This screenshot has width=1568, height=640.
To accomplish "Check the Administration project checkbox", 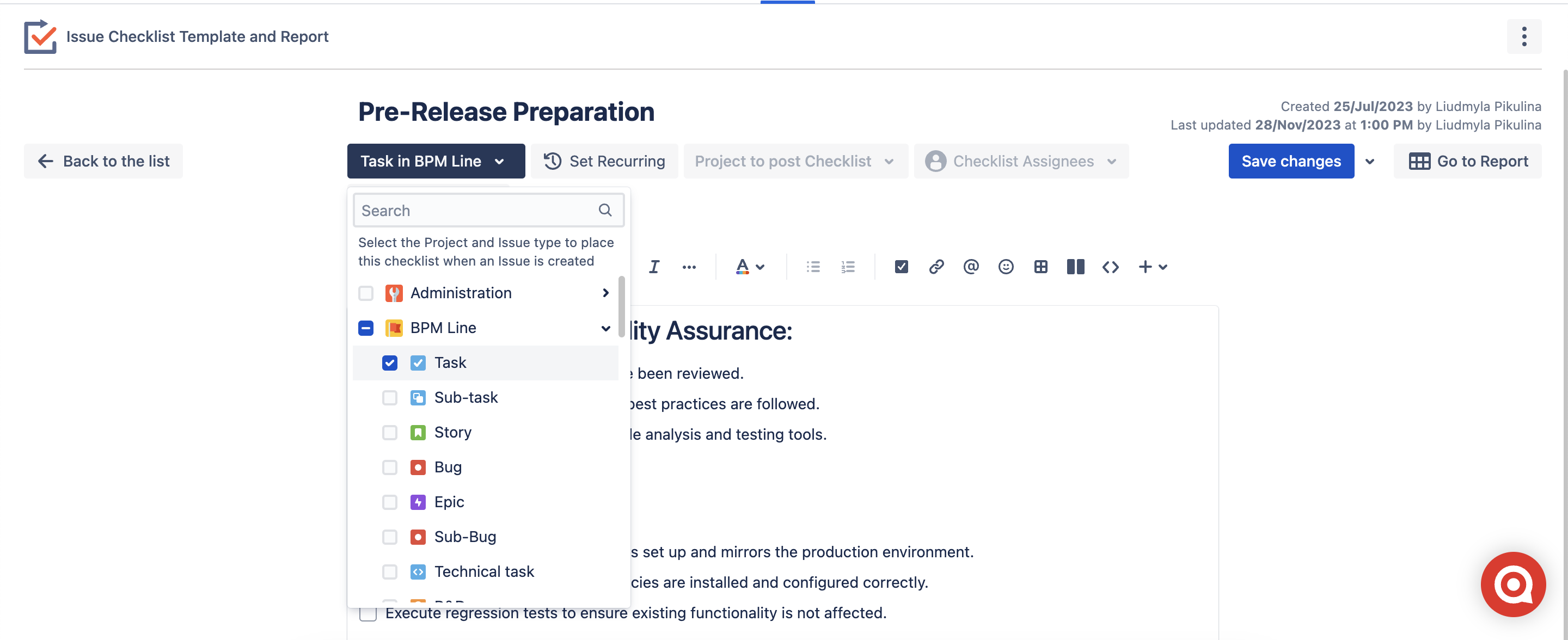I will (366, 293).
